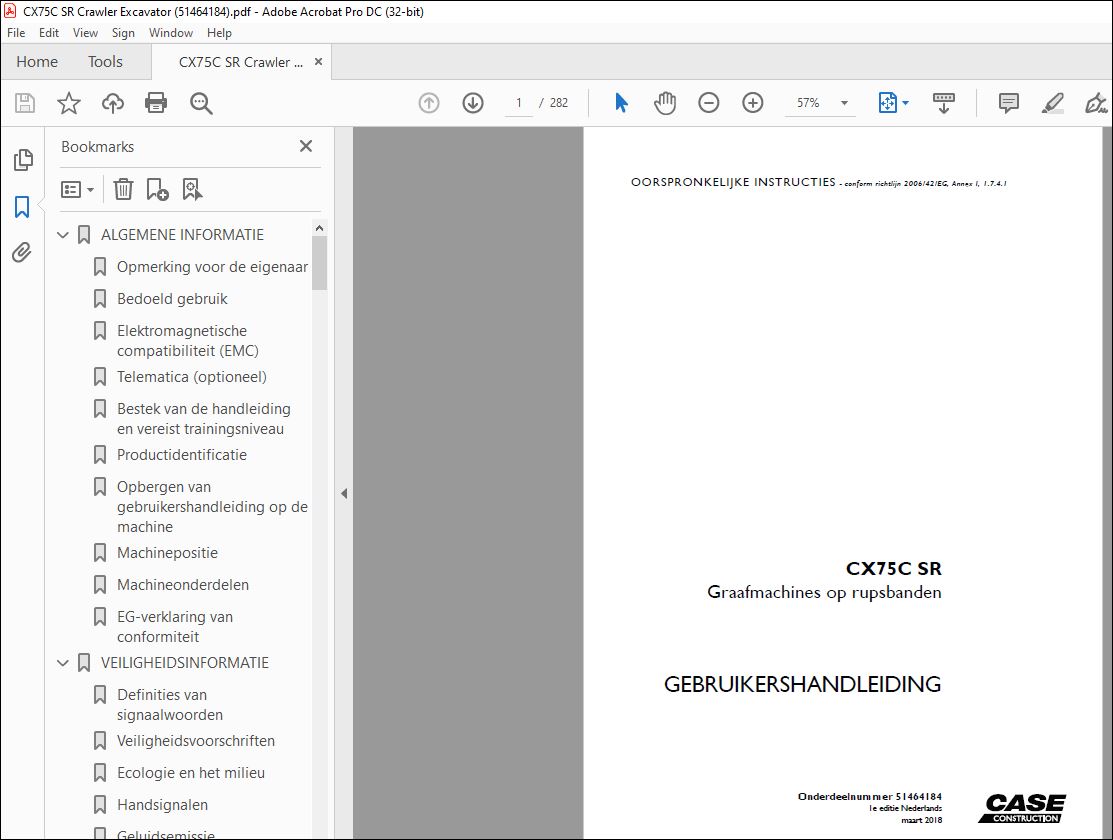Collapse VEILIGHEIDSINFORMATIE bookmark group

pos(63,663)
